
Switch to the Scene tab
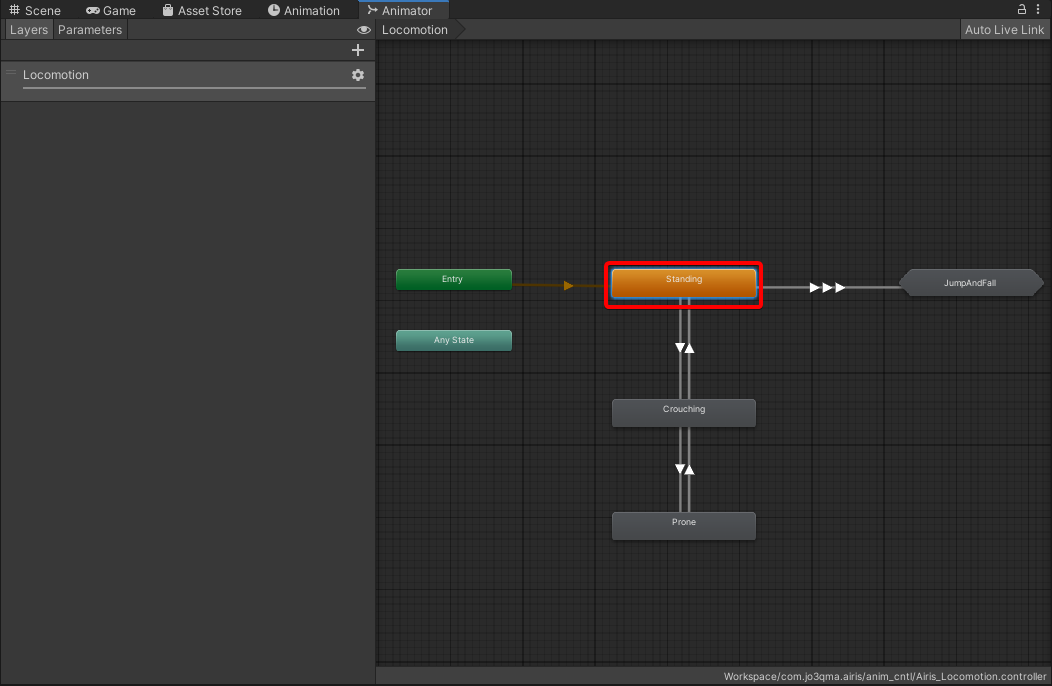tap(35, 10)
